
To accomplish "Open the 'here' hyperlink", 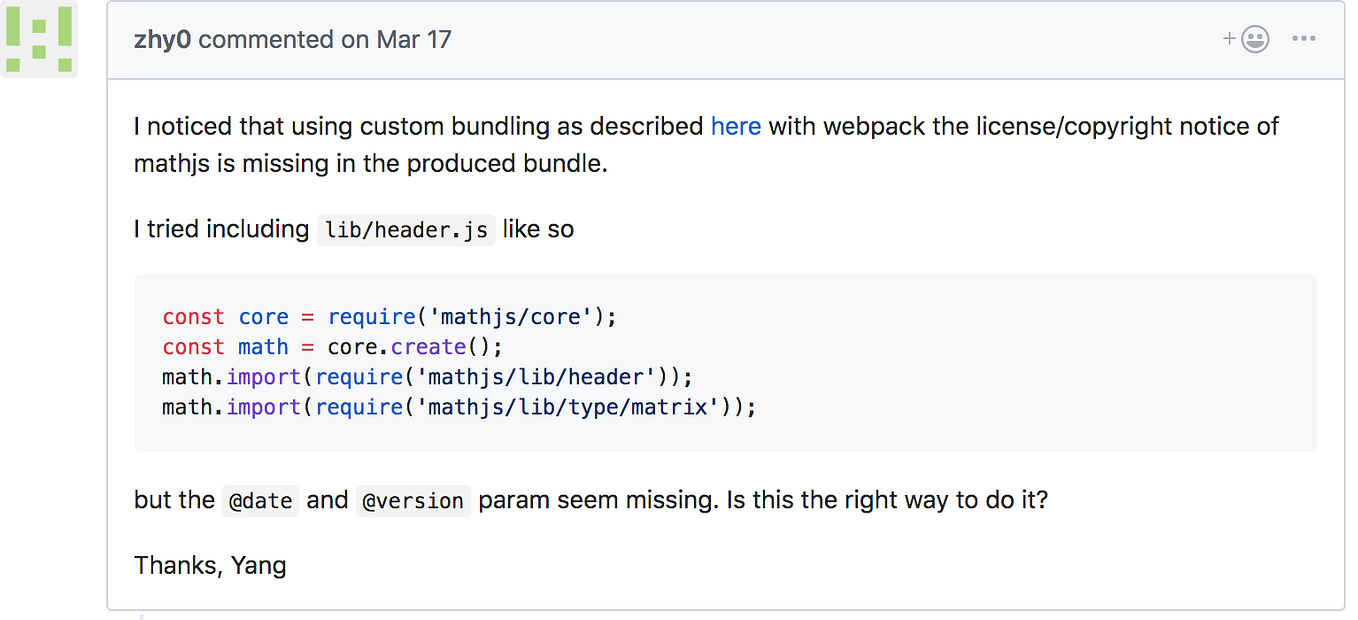I will click(x=736, y=126).
